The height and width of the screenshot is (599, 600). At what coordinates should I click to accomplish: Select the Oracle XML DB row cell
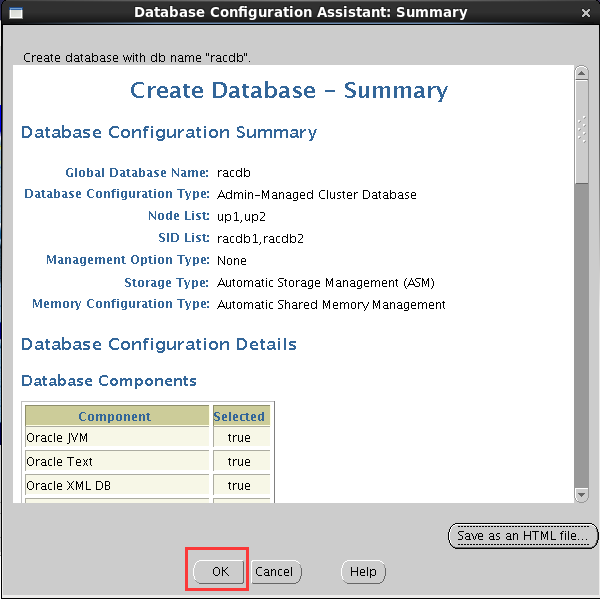(117, 485)
